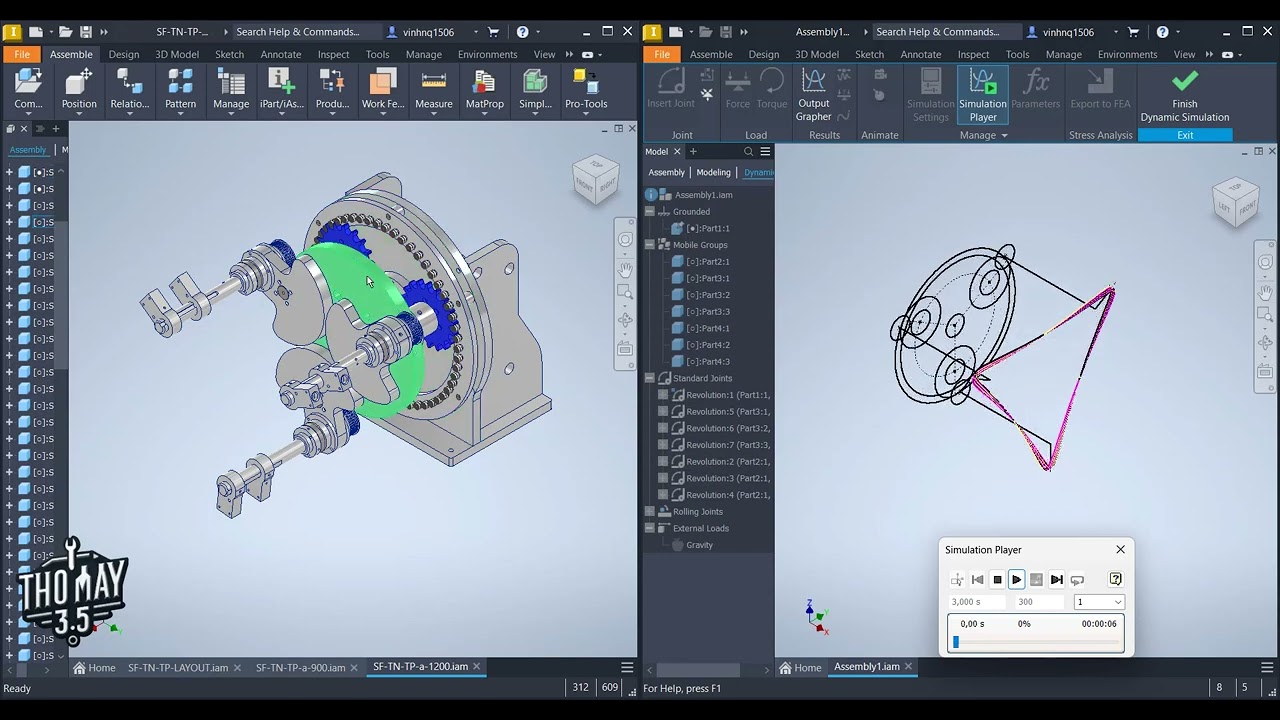Toggle continuous playback loop in Simulation Player

(1077, 579)
